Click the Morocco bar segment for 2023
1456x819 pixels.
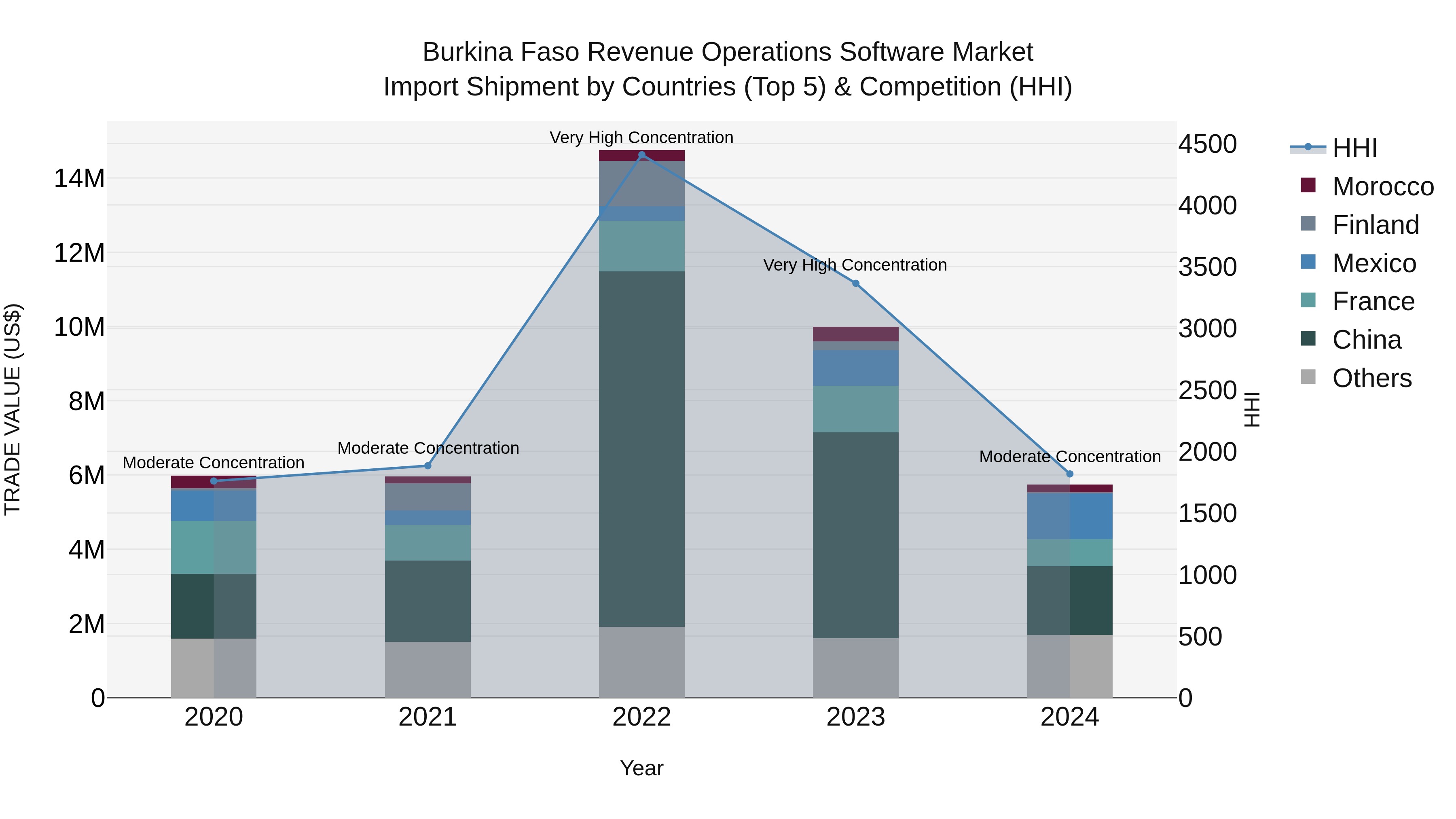[856, 334]
